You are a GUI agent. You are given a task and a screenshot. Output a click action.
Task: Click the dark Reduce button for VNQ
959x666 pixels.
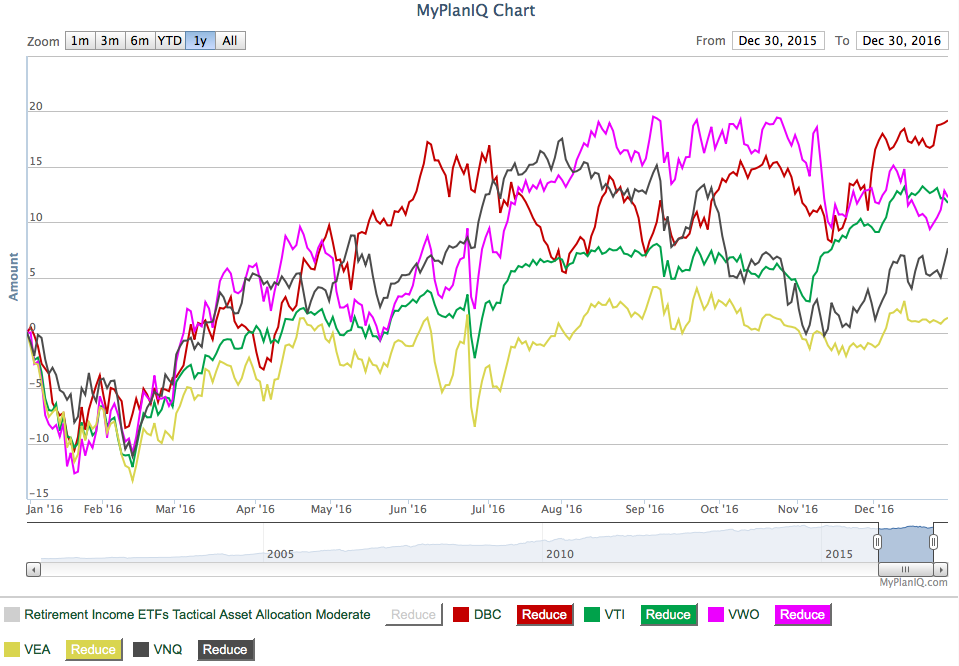tap(225, 649)
